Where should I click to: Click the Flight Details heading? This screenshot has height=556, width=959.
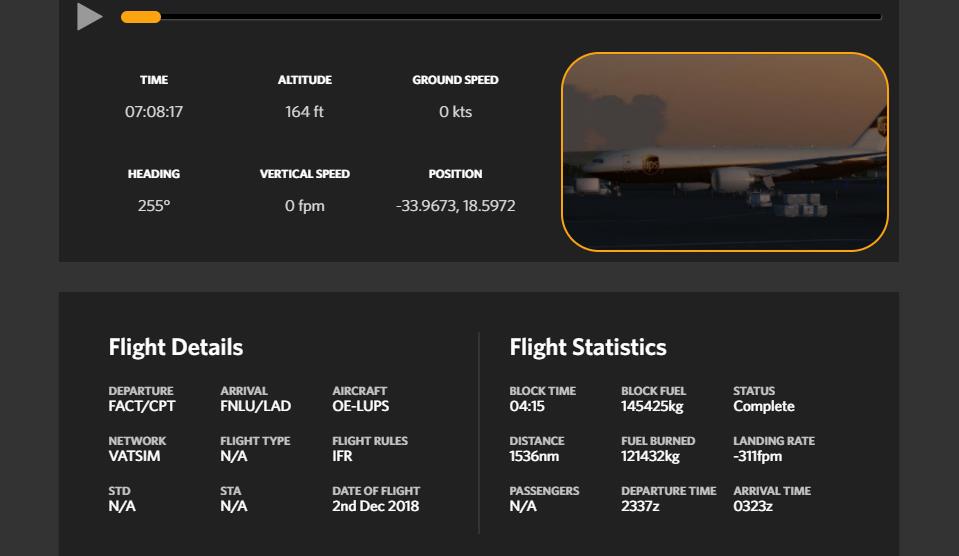(x=176, y=347)
